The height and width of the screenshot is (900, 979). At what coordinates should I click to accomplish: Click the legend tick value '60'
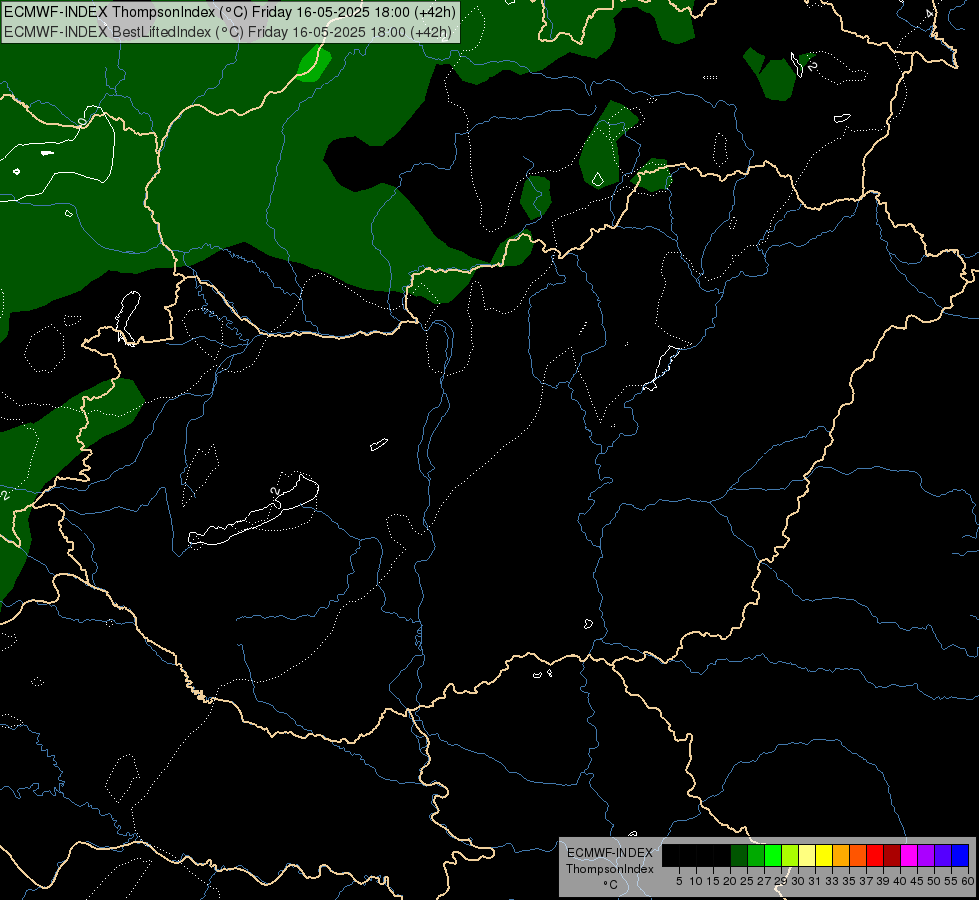click(x=968, y=881)
